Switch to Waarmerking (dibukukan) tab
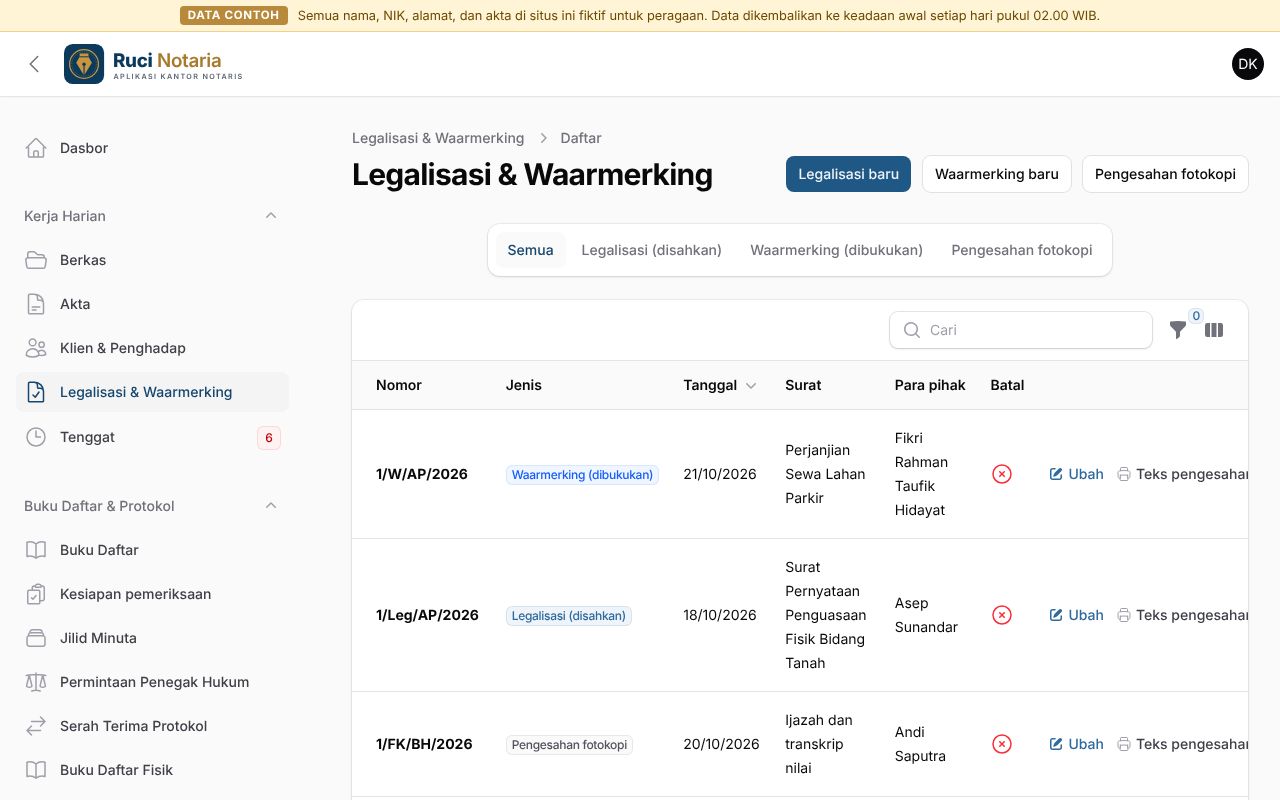 coord(836,250)
